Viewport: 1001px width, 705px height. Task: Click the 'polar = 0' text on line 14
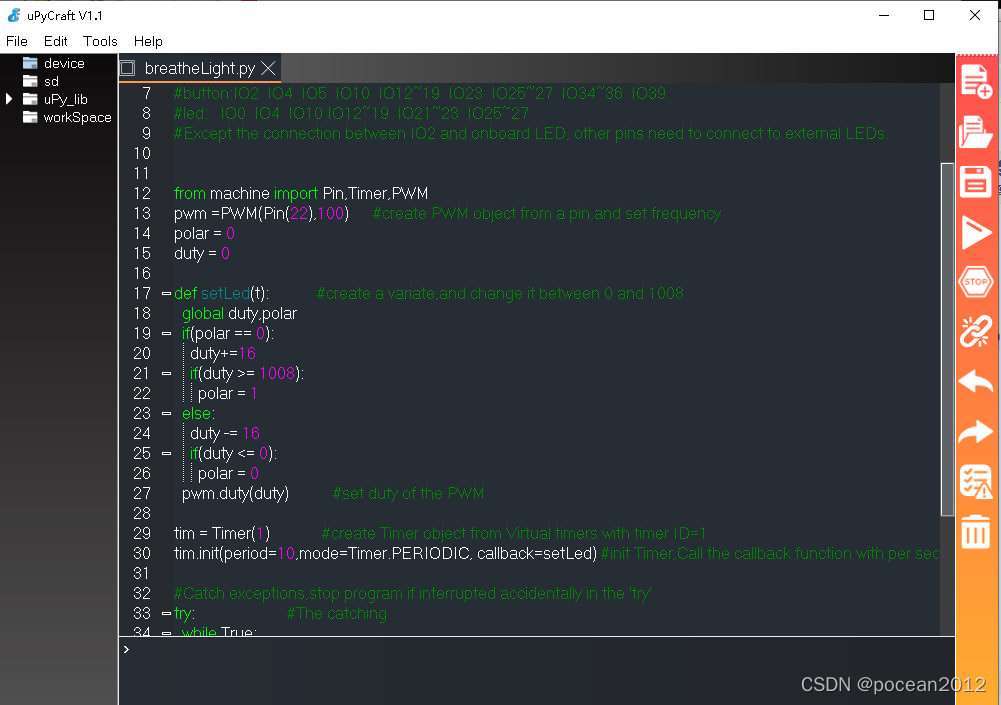pyautogui.click(x=204, y=234)
